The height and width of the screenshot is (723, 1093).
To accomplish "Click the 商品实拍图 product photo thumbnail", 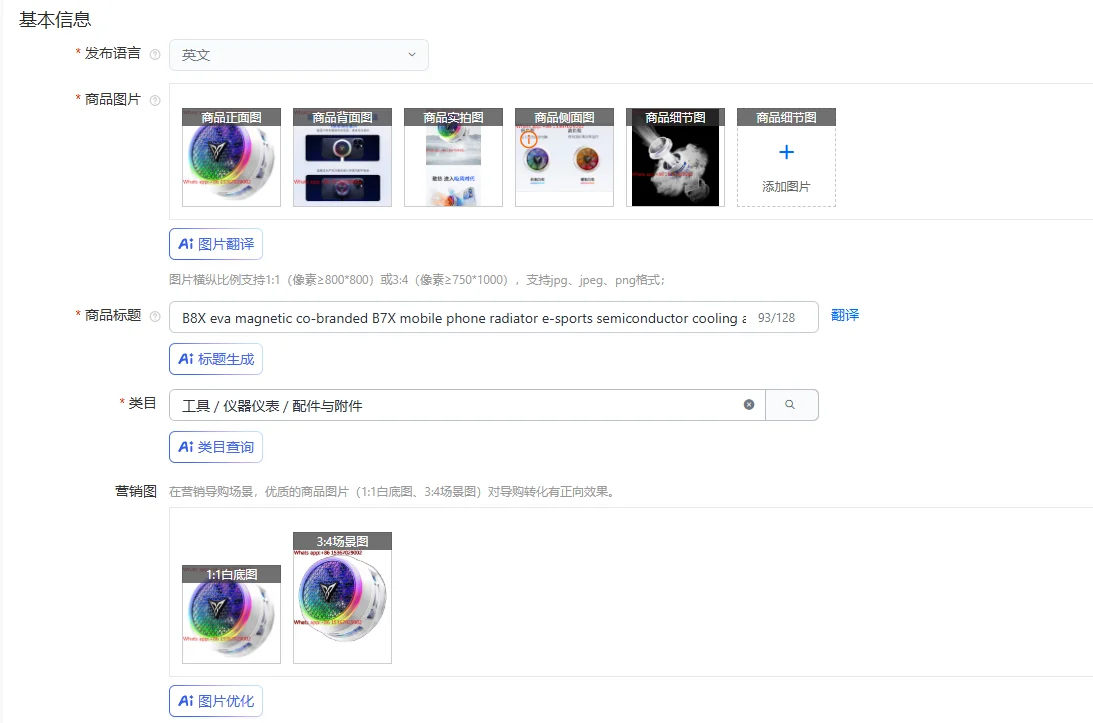I will (x=453, y=157).
